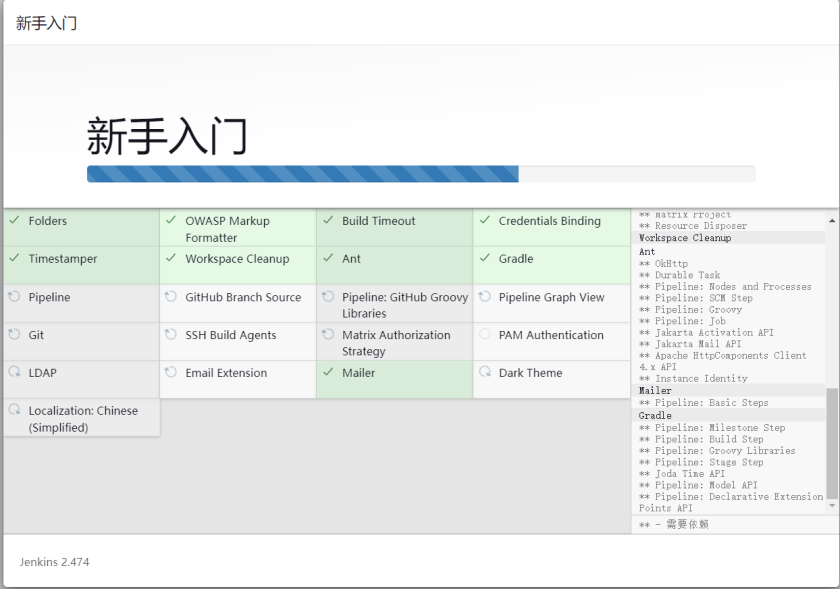Click the 'Pipeline Graph View' plugin name
Viewport: 840px width, 589px height.
pos(551,297)
